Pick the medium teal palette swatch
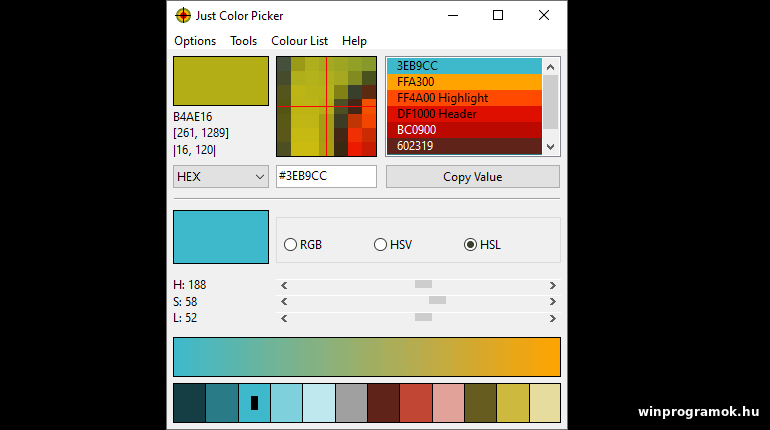Image resolution: width=770 pixels, height=430 pixels. pos(222,403)
